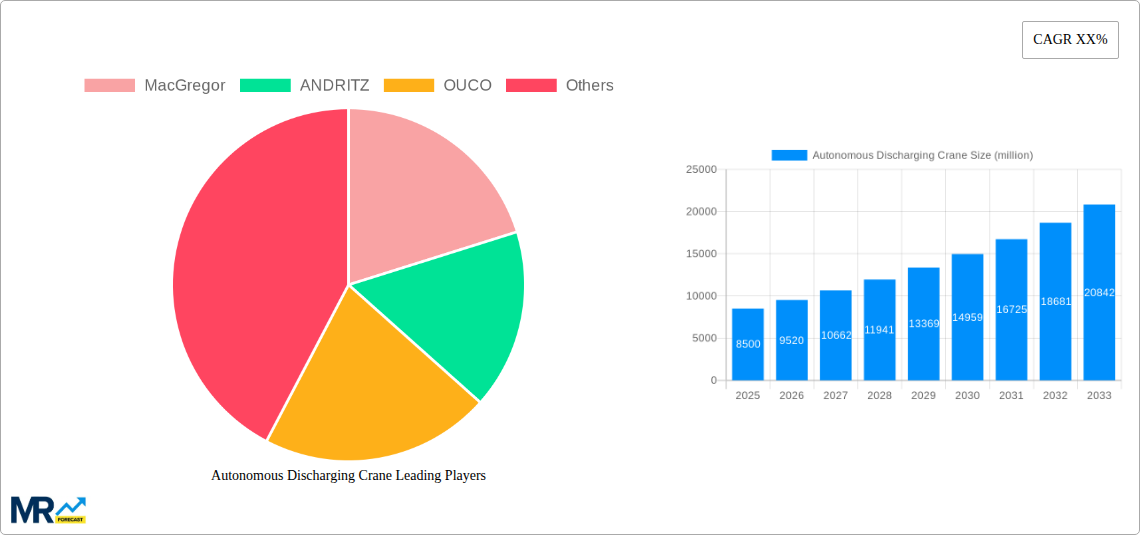
Task: Toggle the Others legend swatch
Action: (x=531, y=86)
